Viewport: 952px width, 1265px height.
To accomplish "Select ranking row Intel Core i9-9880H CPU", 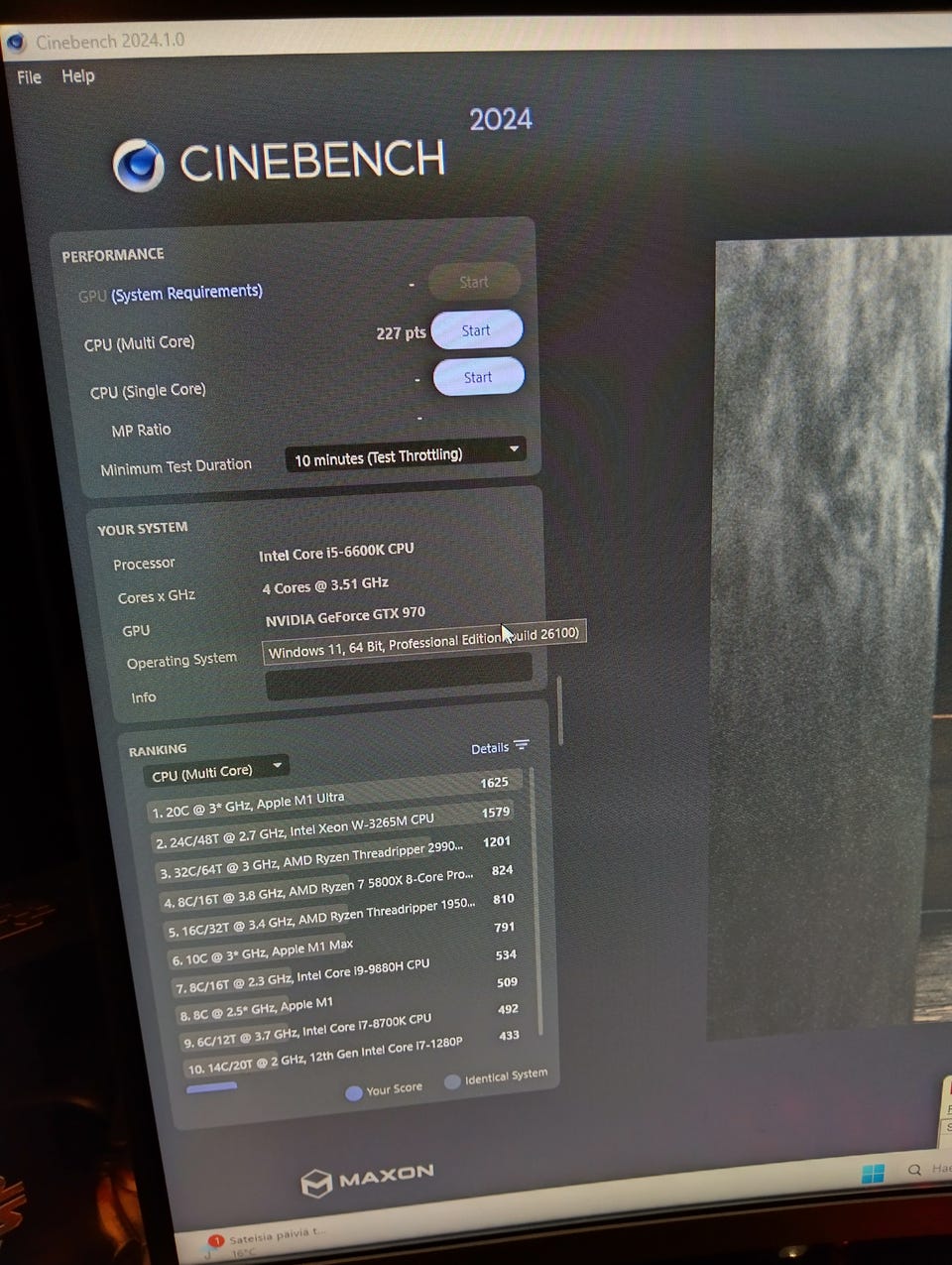I will coord(349,969).
